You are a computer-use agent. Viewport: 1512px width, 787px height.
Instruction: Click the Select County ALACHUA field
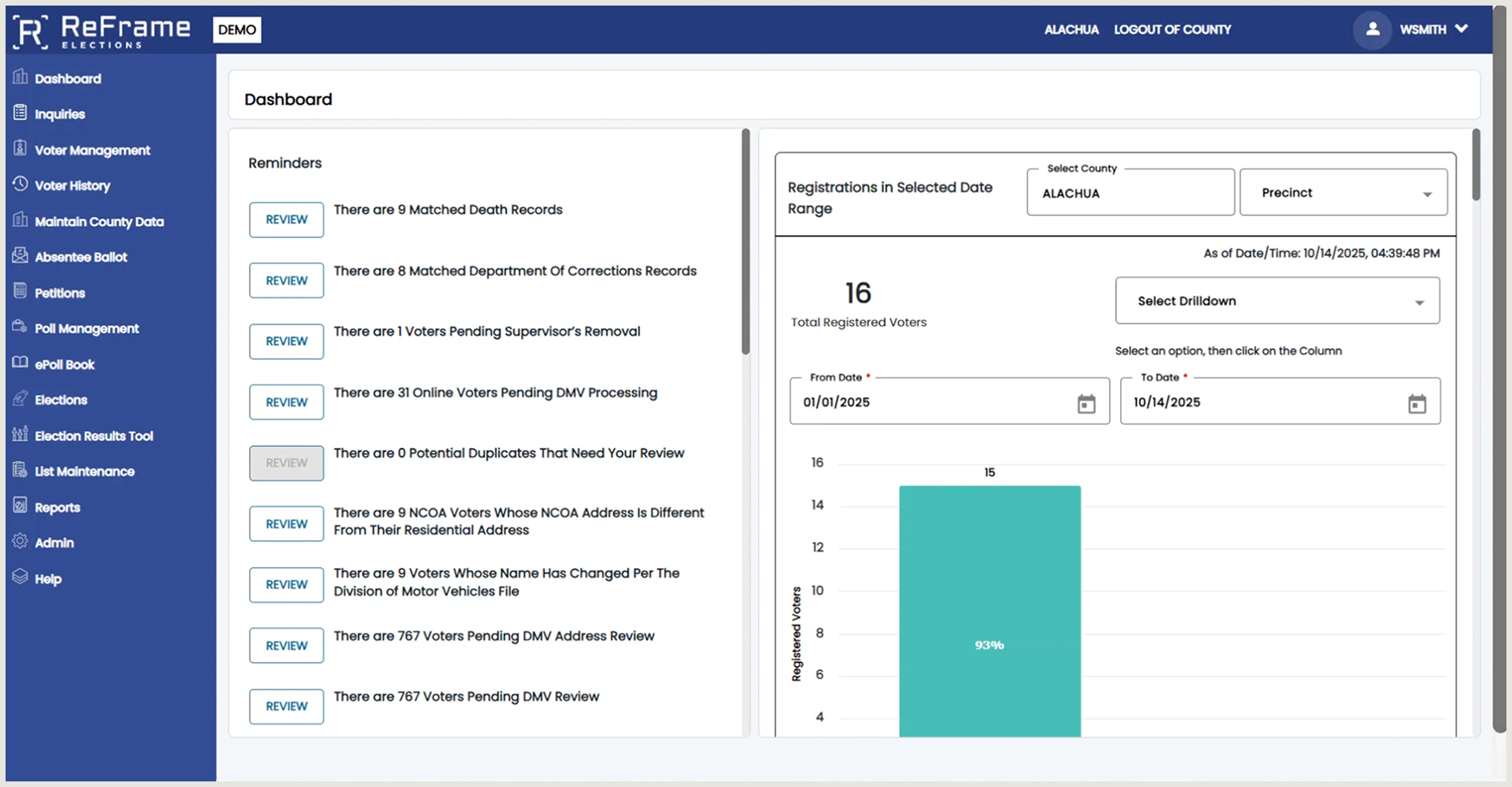(1130, 193)
